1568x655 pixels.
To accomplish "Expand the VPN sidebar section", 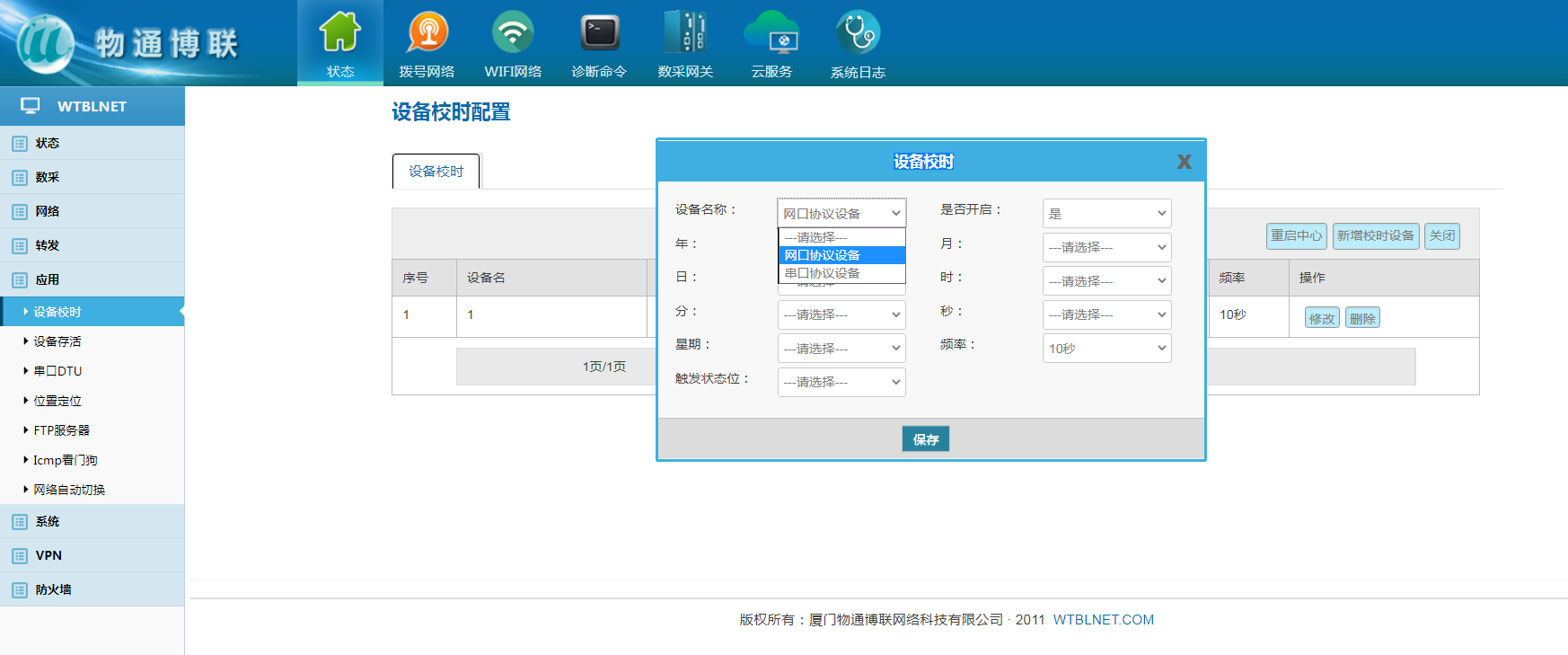I will point(48,555).
